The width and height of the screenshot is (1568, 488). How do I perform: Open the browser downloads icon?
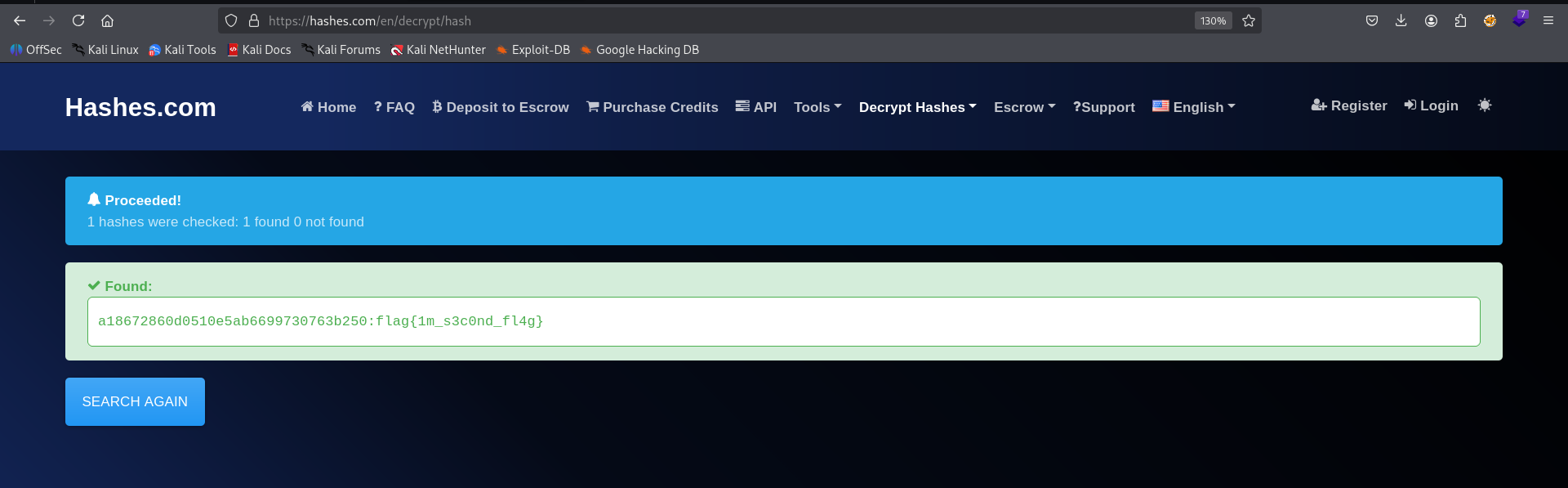1401,20
